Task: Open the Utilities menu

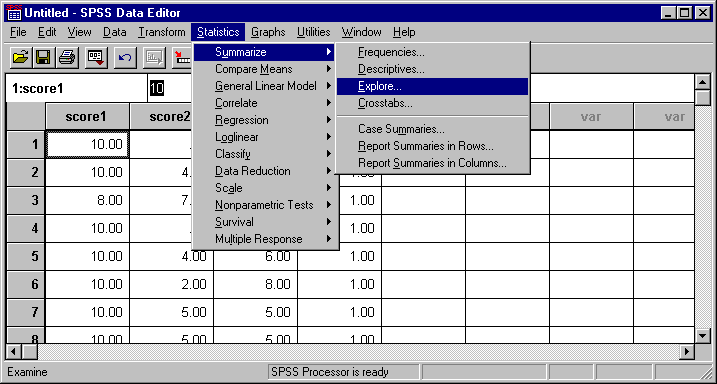Action: pyautogui.click(x=314, y=32)
